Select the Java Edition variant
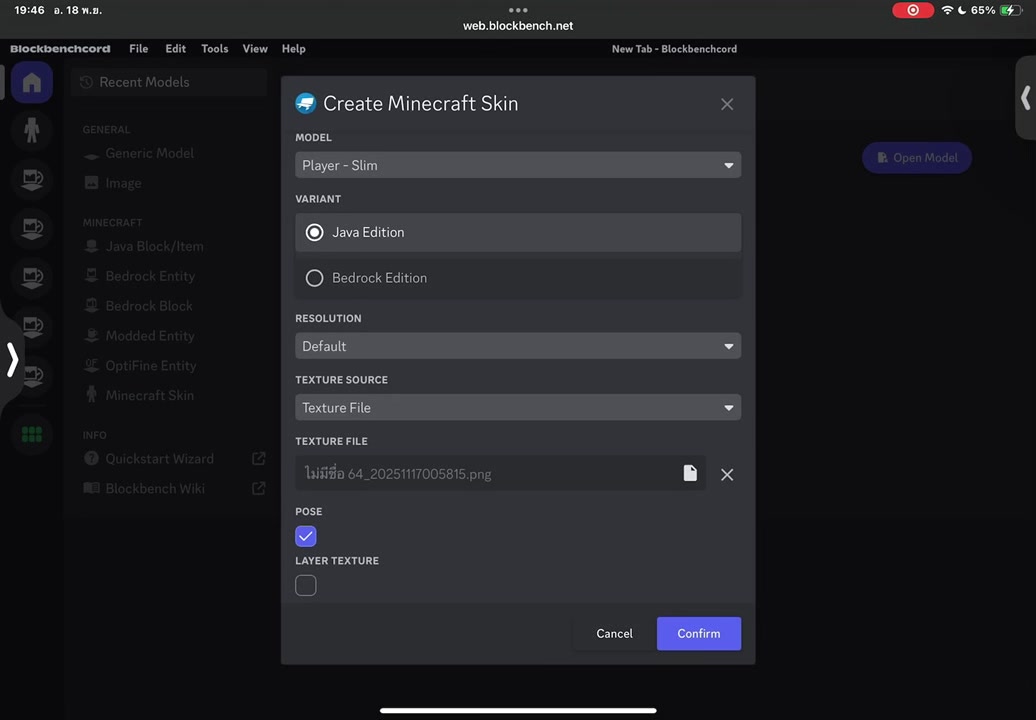 pyautogui.click(x=518, y=233)
